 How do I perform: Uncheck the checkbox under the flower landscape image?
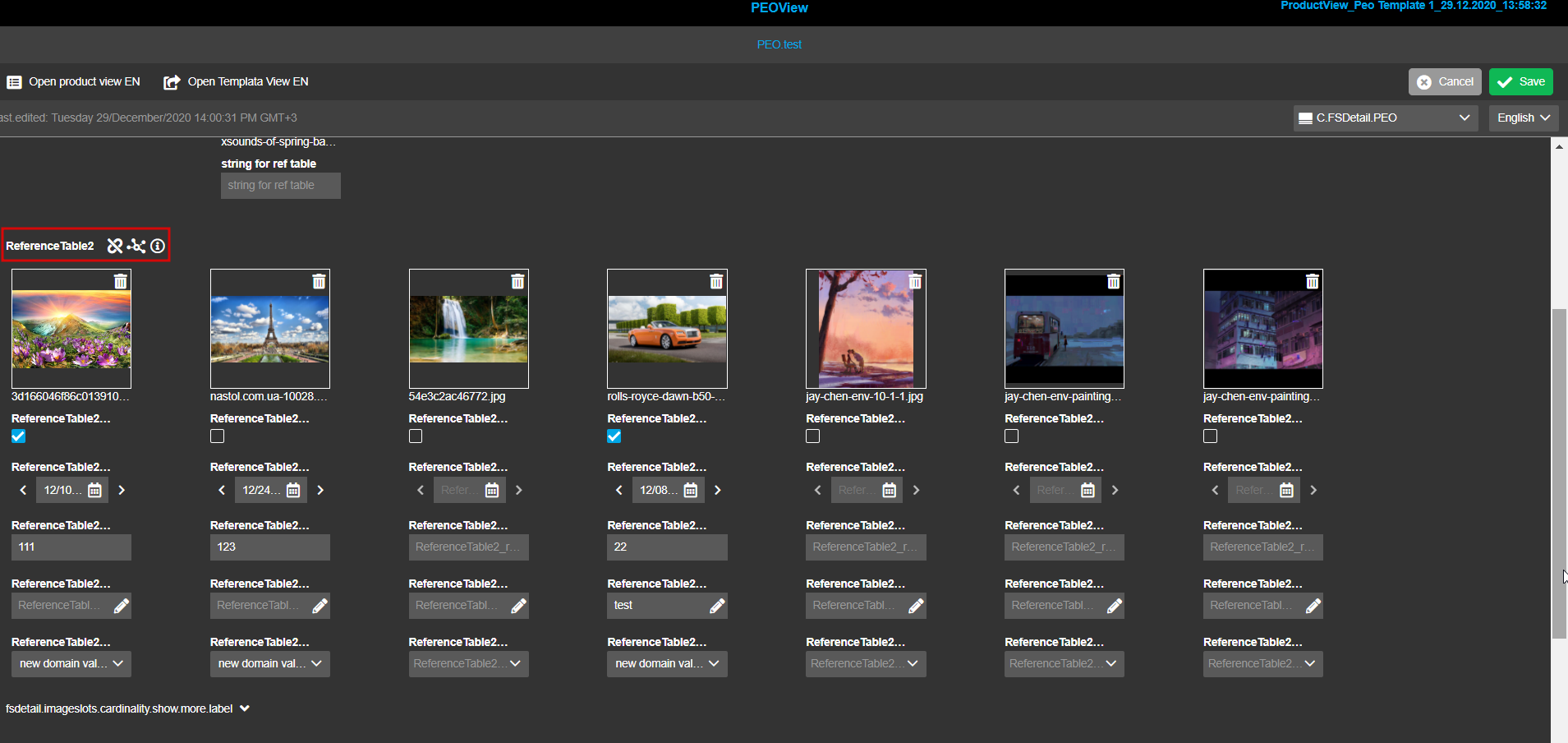pyautogui.click(x=19, y=436)
